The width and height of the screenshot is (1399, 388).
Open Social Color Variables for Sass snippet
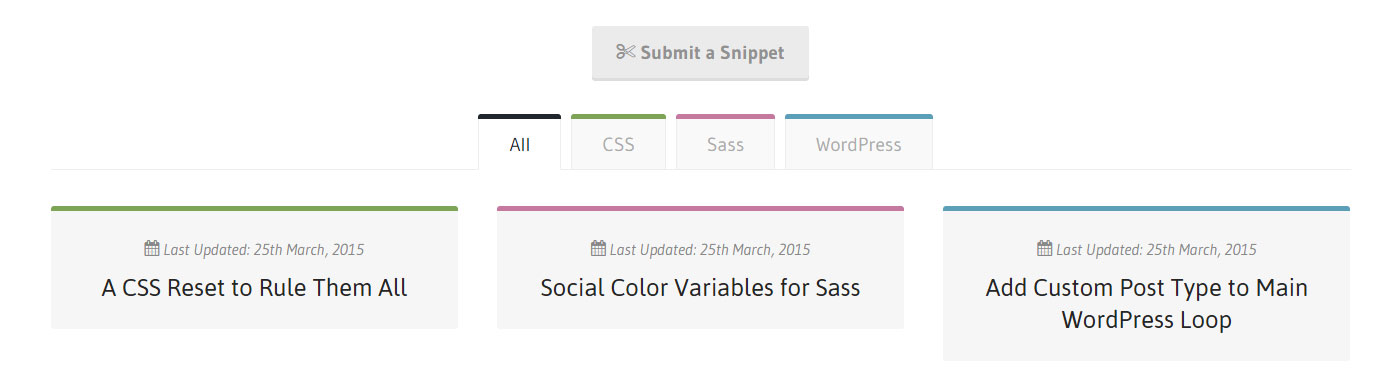(700, 288)
